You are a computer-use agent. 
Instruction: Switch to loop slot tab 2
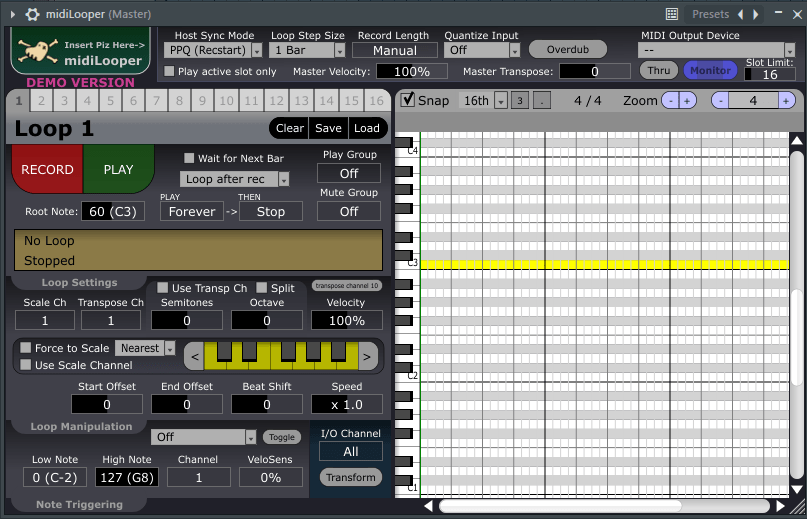coord(41,101)
